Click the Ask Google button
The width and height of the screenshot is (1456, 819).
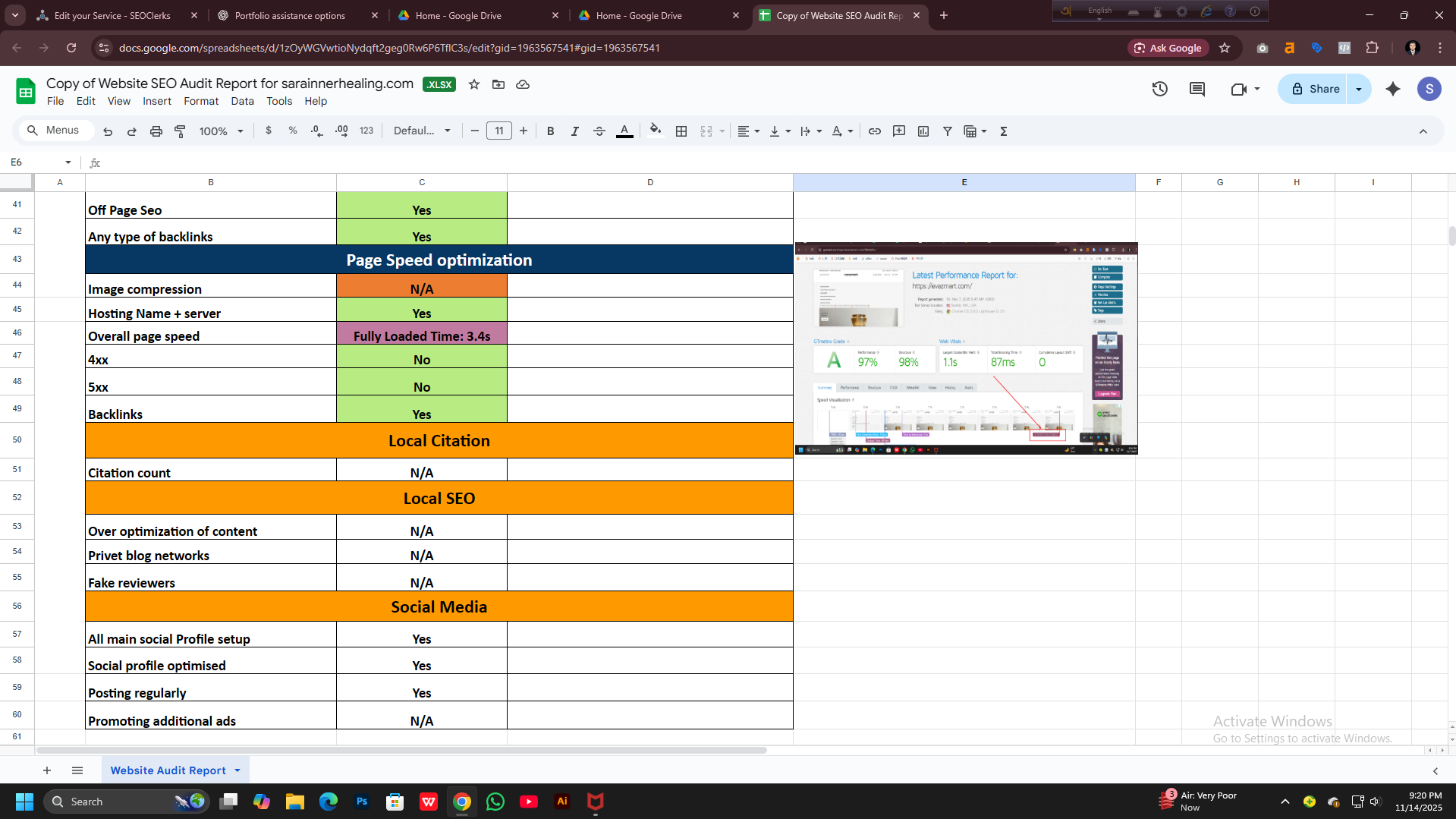point(1168,48)
